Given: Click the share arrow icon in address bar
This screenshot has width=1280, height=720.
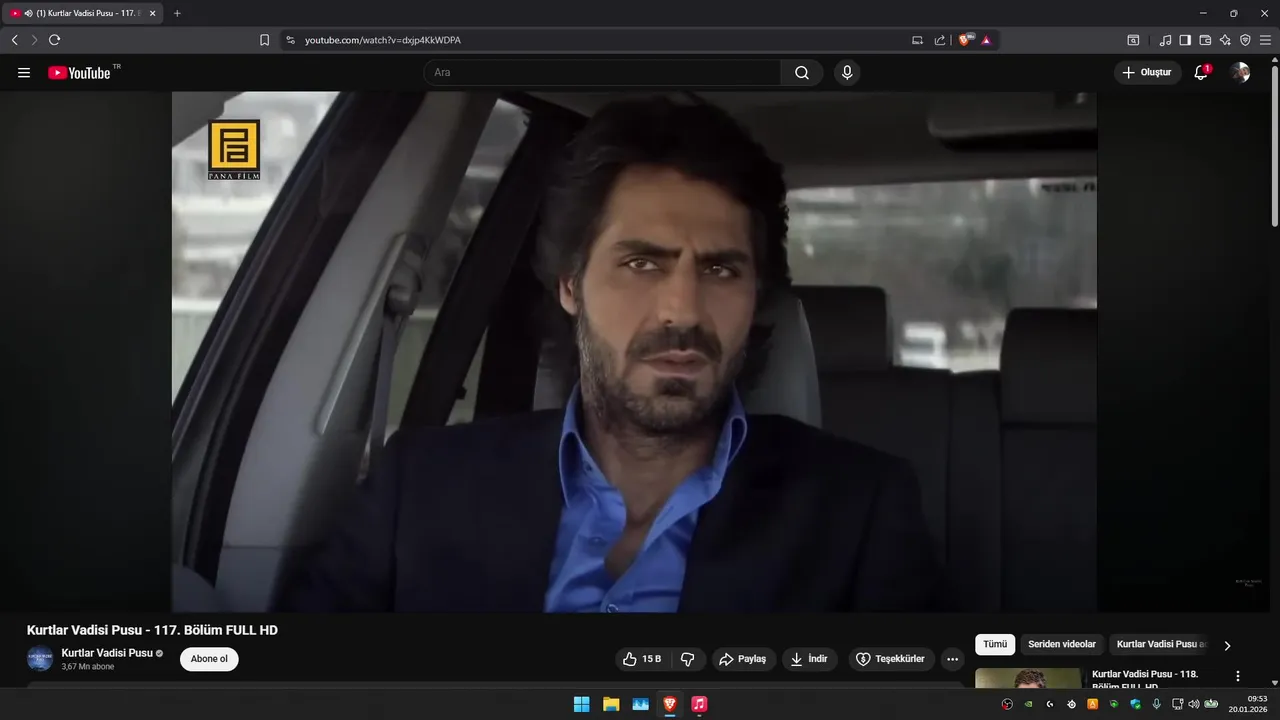Looking at the screenshot, I should [940, 40].
